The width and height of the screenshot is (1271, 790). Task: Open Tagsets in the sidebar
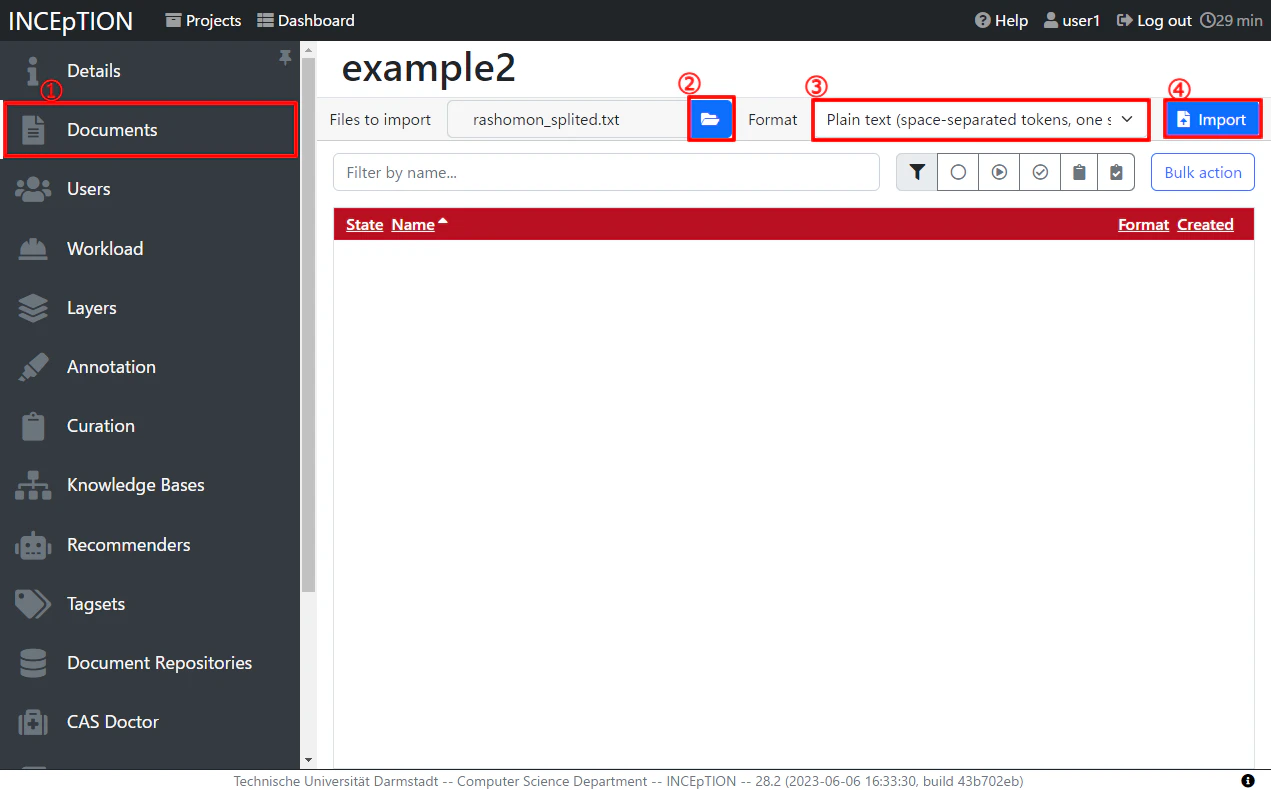point(150,603)
